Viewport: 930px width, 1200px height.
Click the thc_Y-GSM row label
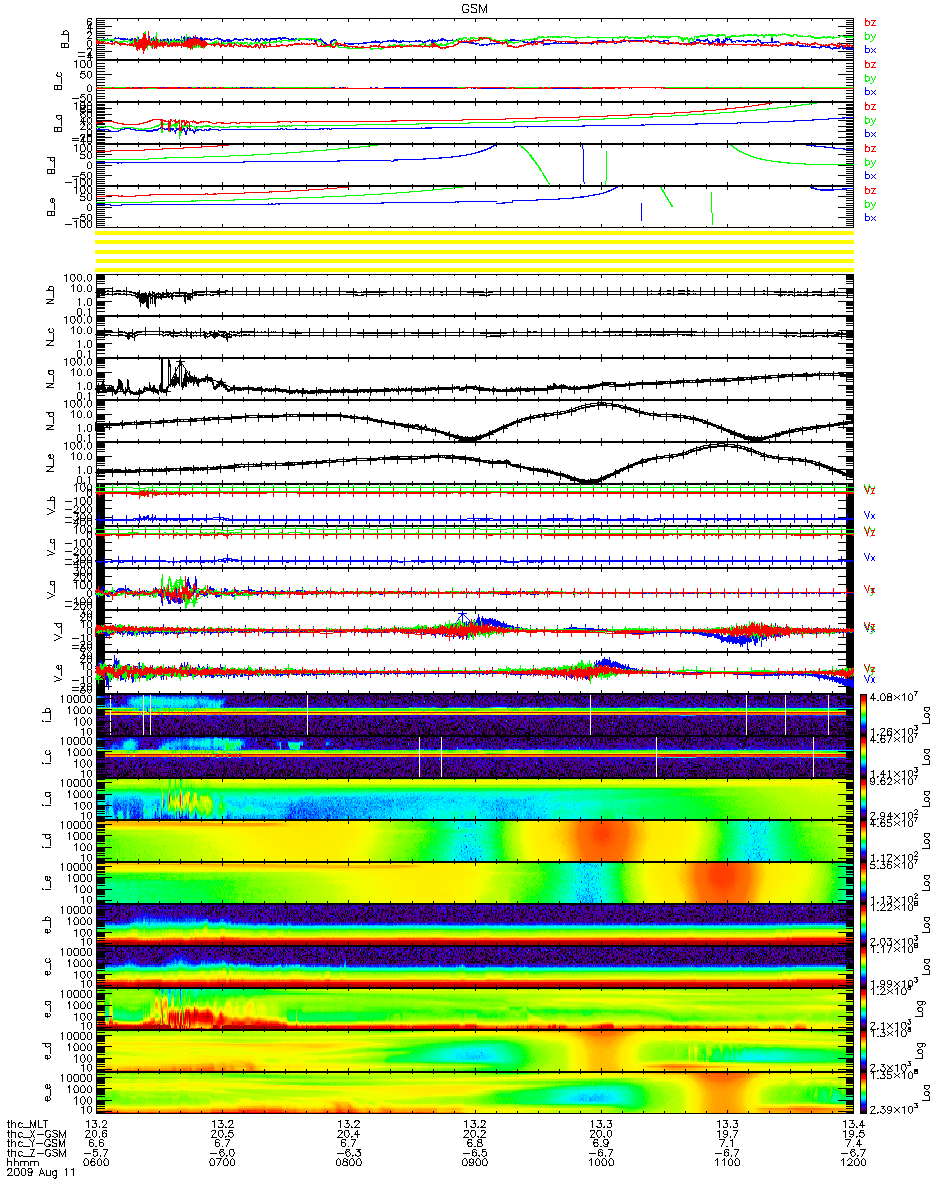pyautogui.click(x=35, y=1143)
